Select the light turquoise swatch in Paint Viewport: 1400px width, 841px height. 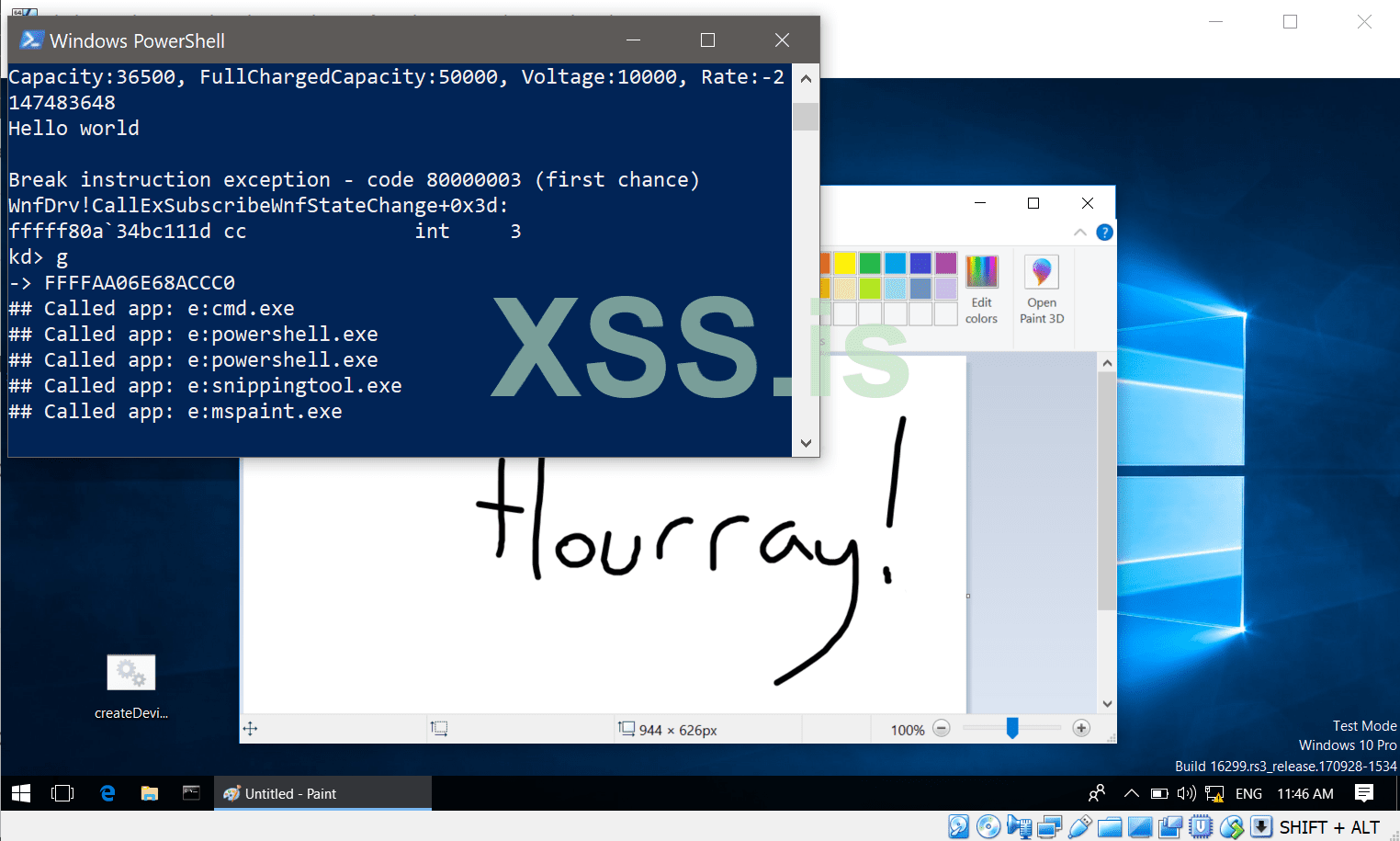pyautogui.click(x=896, y=289)
